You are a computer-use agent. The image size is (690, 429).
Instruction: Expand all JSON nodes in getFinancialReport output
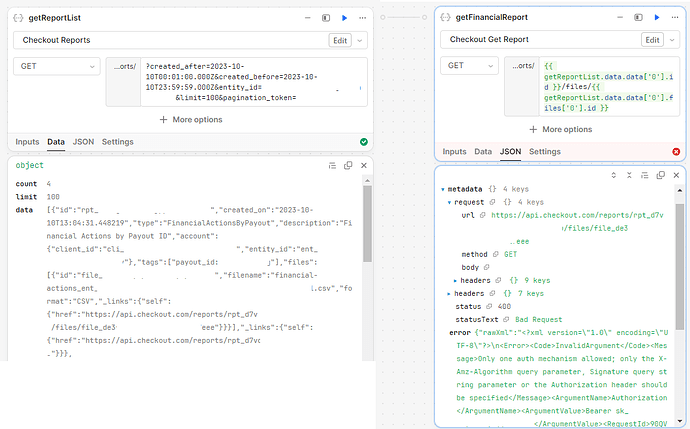tap(613, 175)
